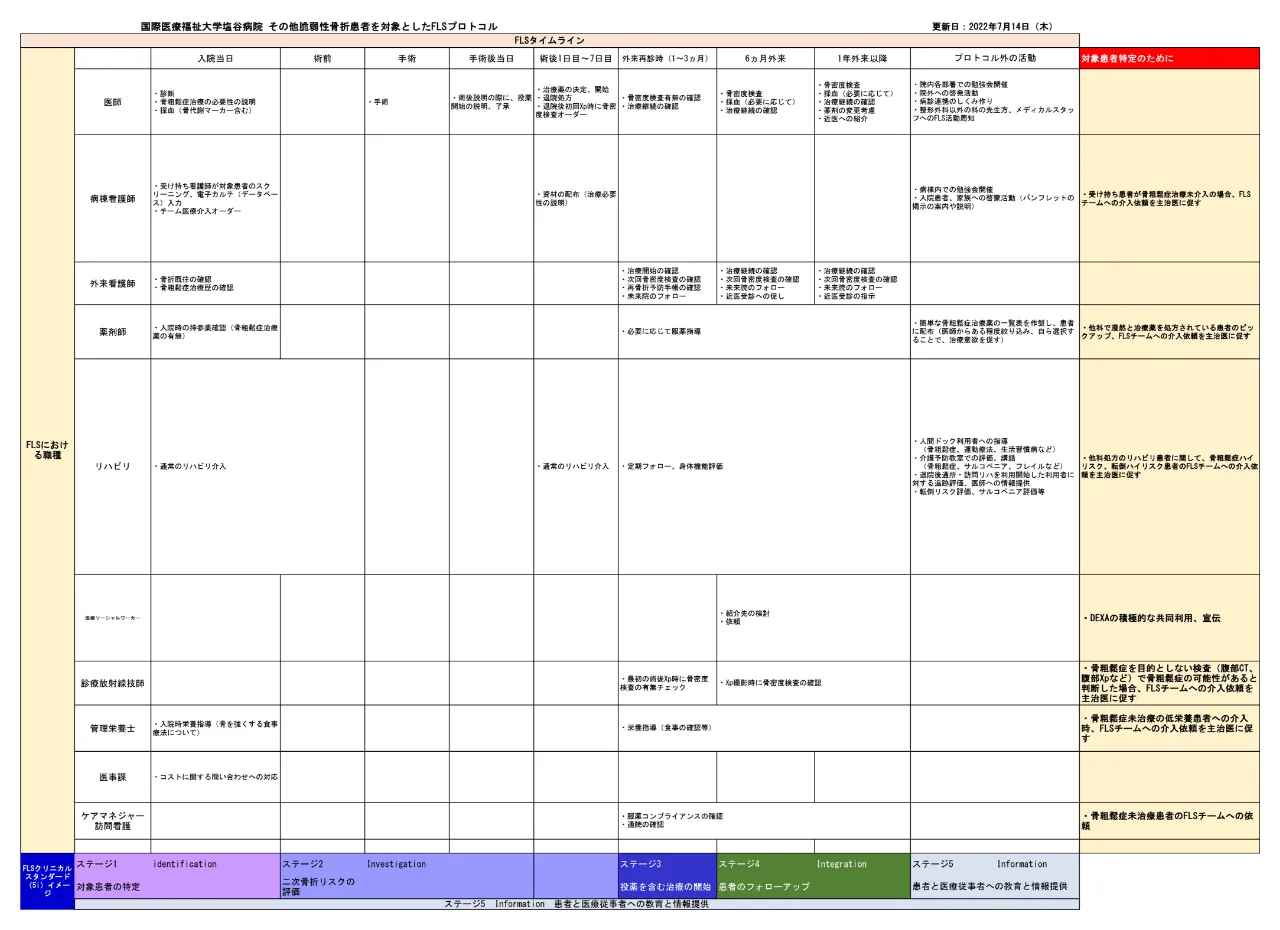Image resolution: width=1280 pixels, height=930 pixels.
Task: Click the 診療放射線技師 row label
Action: click(113, 683)
